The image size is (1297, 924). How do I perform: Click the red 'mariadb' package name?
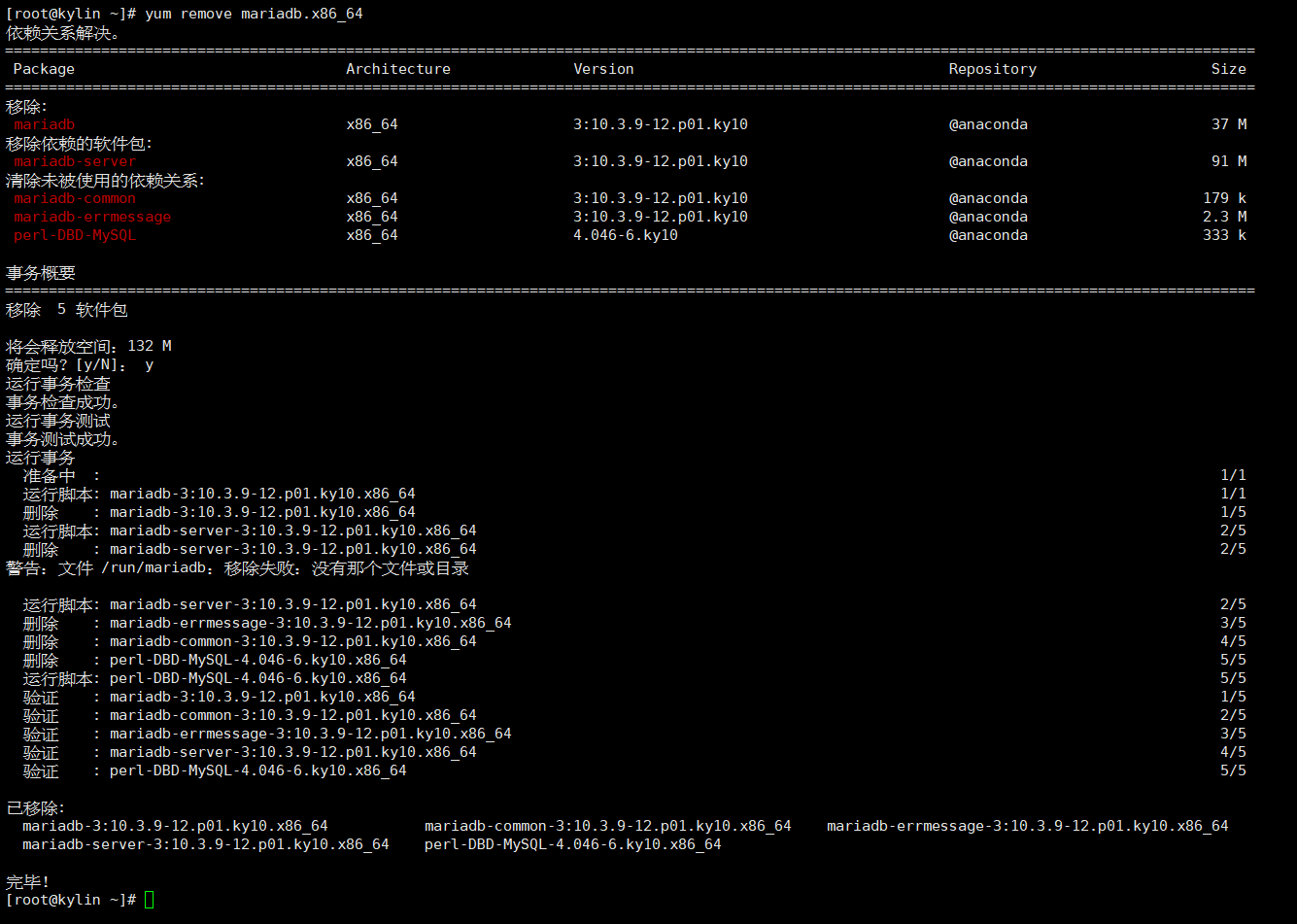[x=44, y=124]
